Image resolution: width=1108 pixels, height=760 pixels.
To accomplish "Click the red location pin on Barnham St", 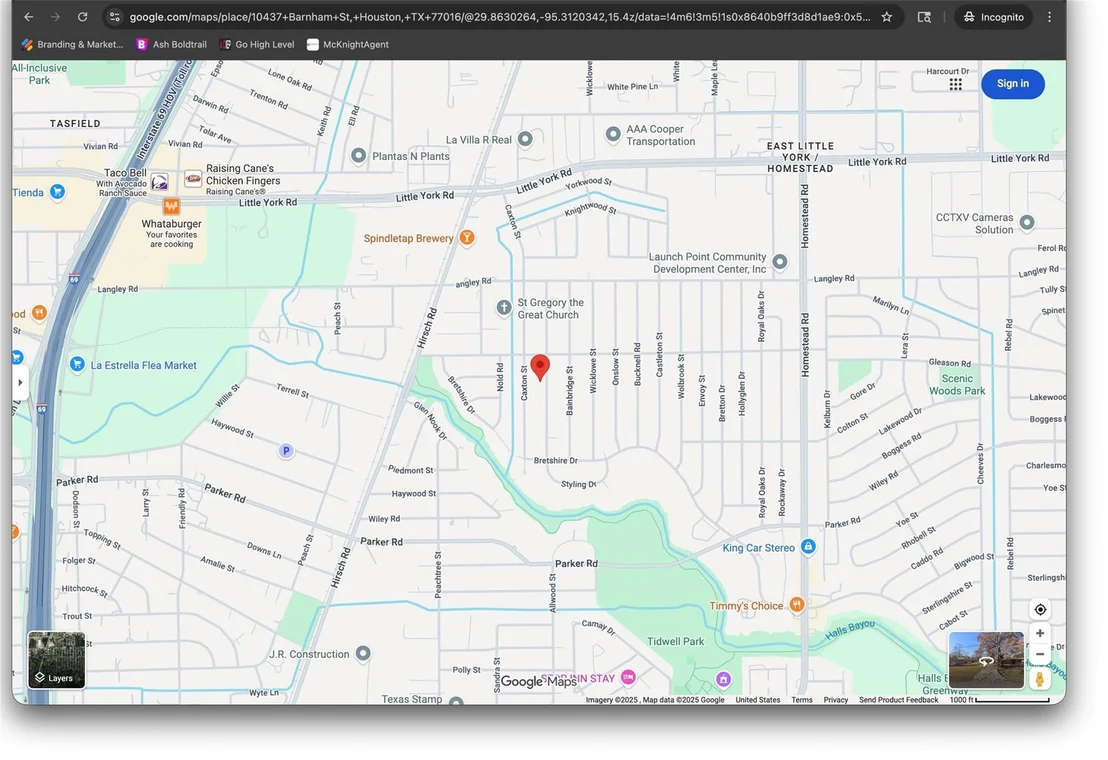I will [x=540, y=367].
